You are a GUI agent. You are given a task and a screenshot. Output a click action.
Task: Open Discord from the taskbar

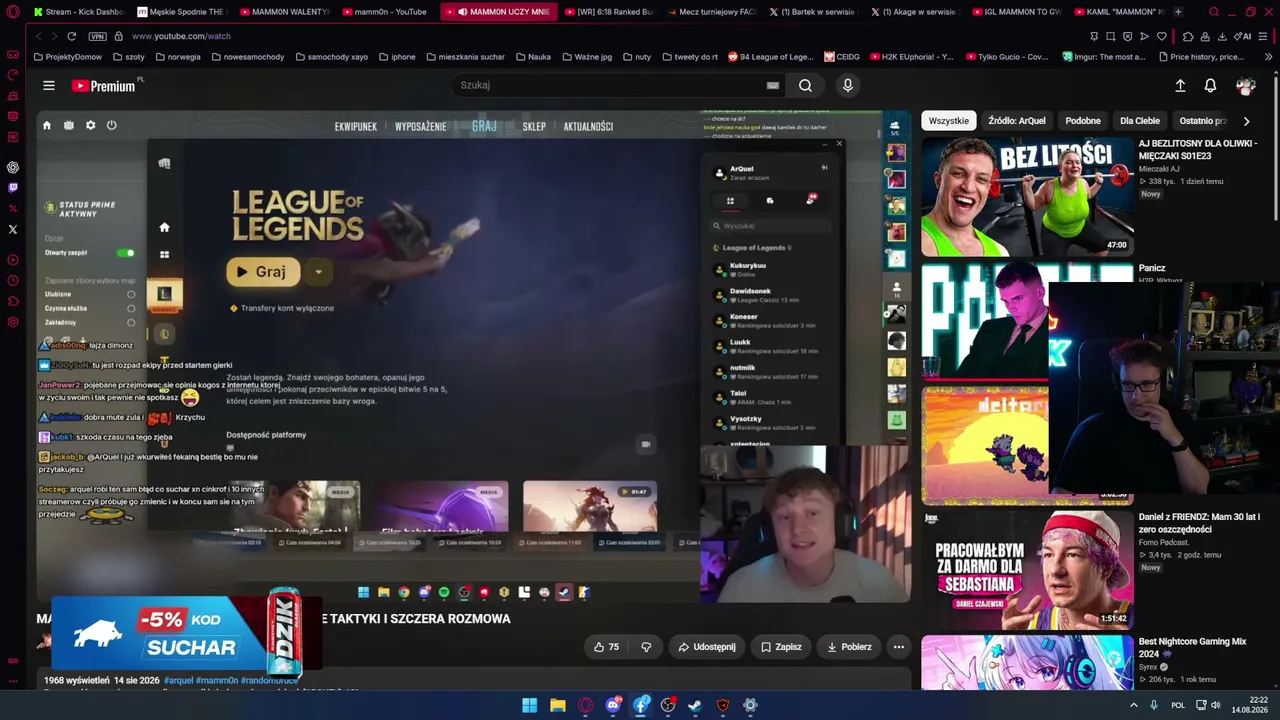pos(614,705)
